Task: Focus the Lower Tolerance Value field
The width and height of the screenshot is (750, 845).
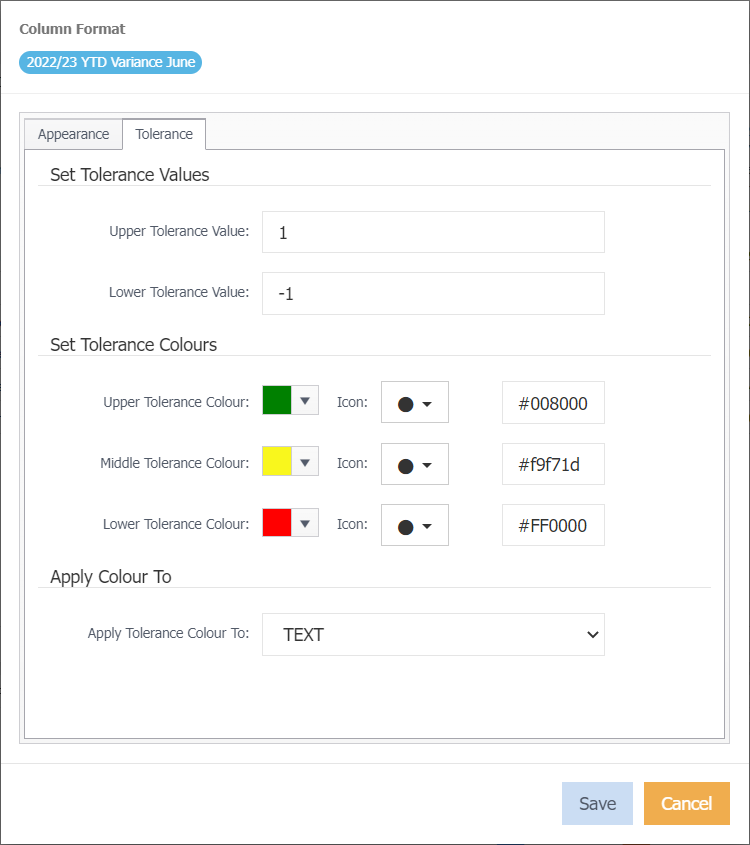Action: pos(433,294)
